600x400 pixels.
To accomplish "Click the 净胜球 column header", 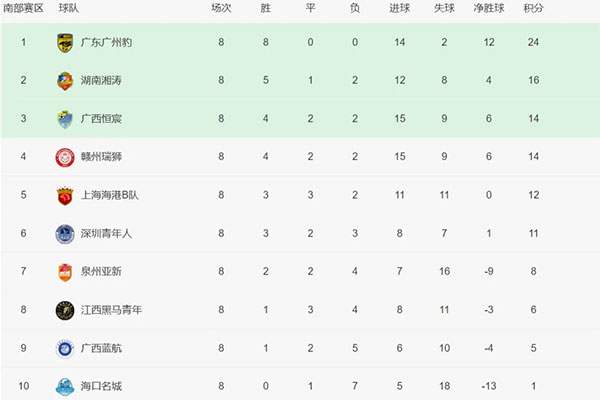I will [489, 9].
